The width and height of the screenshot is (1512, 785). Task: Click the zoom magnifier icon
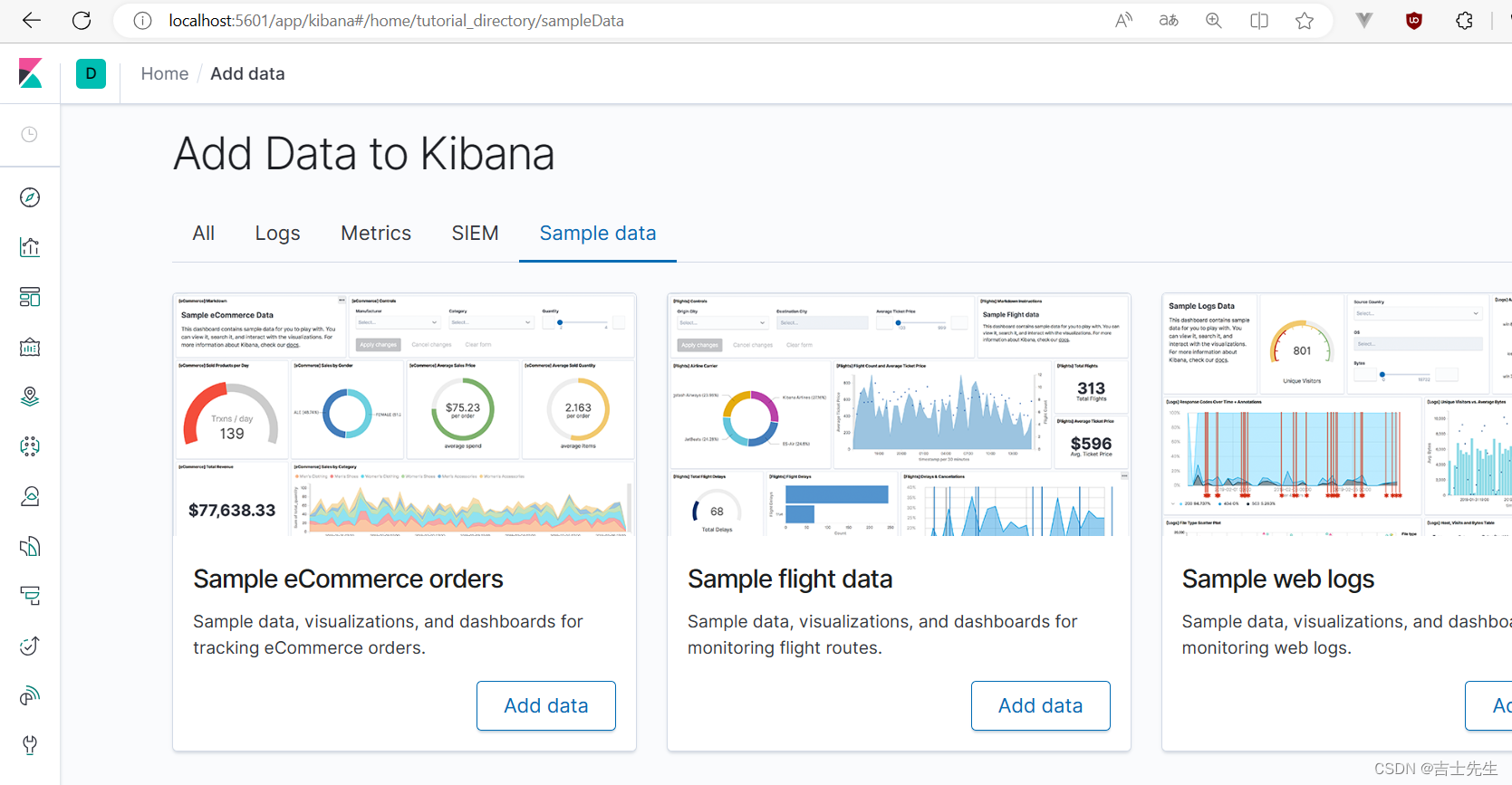(x=1214, y=20)
